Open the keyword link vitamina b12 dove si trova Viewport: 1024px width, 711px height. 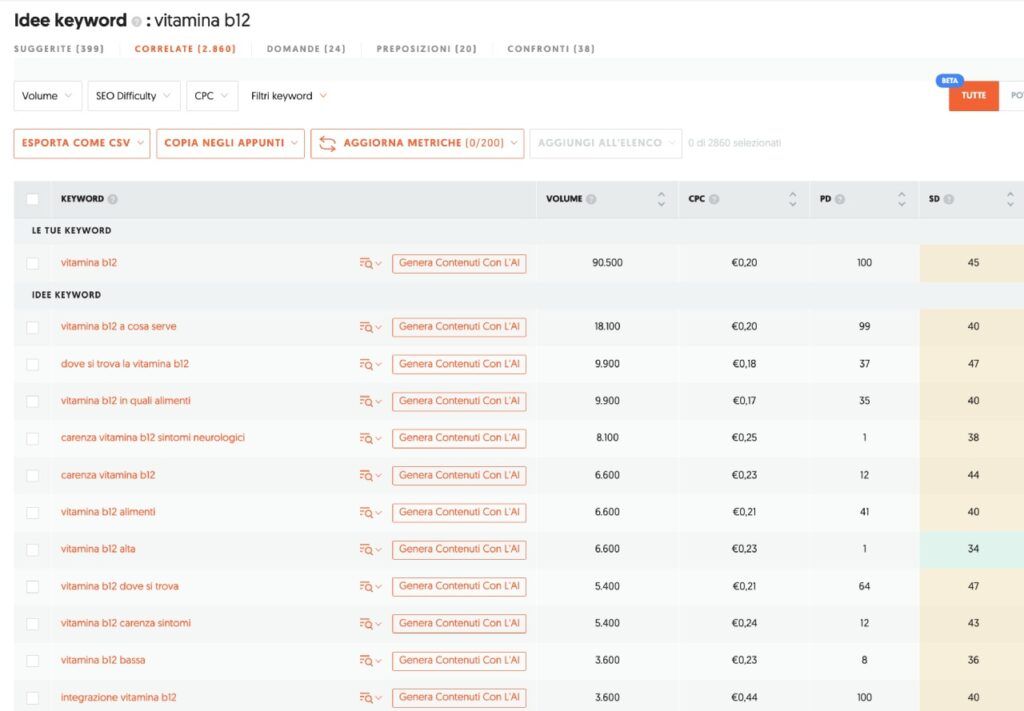[120, 586]
